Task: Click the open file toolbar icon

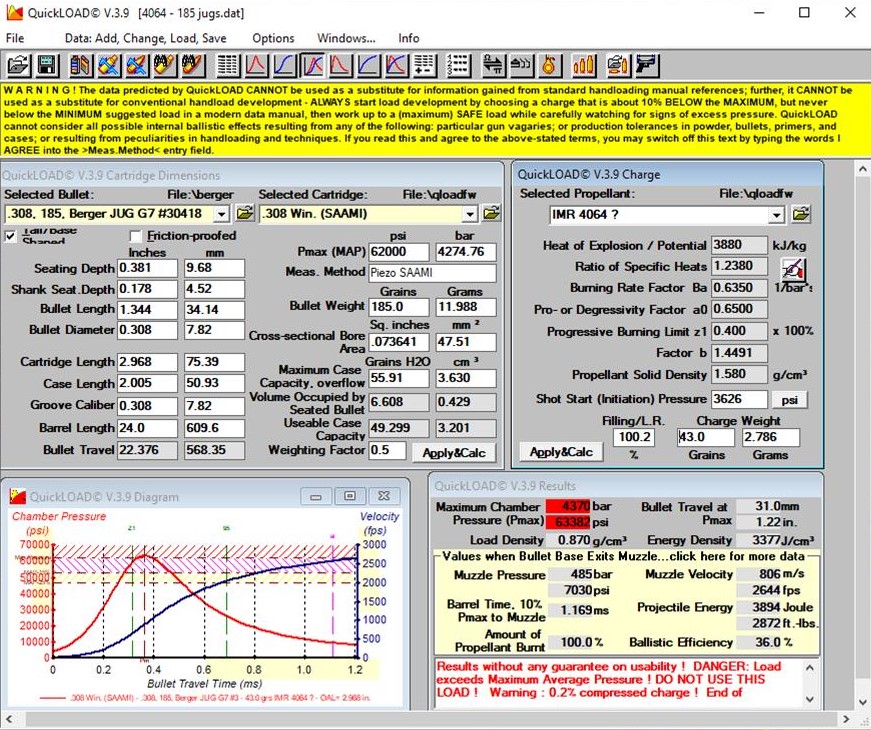Action: coord(18,66)
